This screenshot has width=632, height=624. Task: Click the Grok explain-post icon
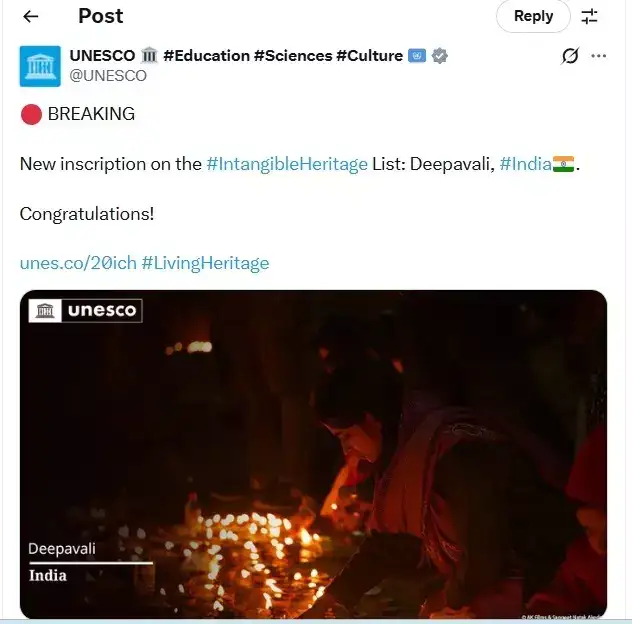(x=570, y=56)
